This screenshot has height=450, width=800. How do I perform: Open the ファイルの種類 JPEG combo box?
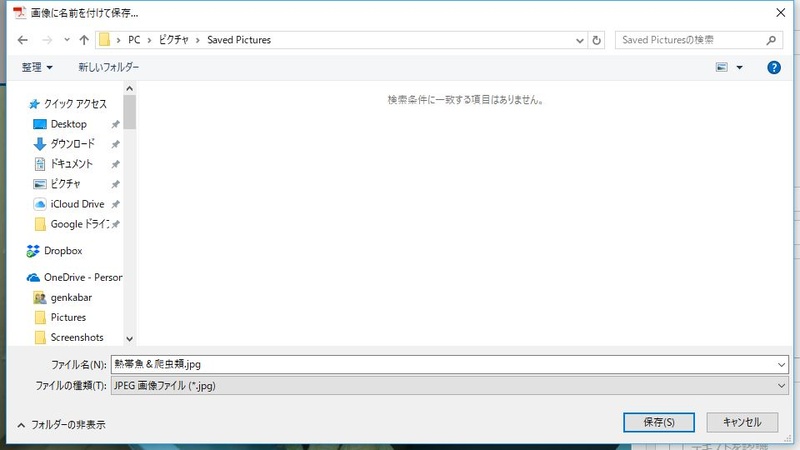click(449, 386)
